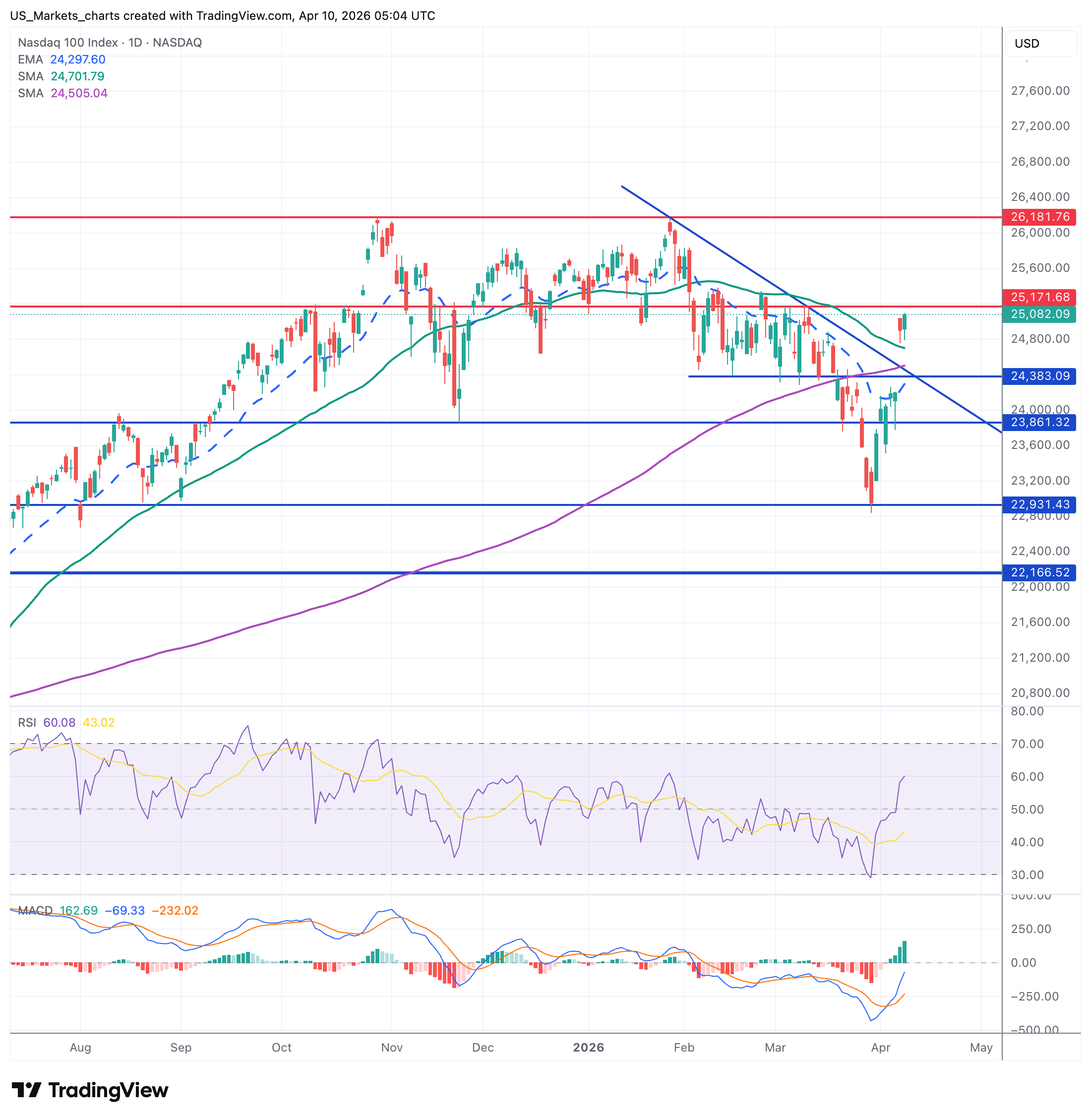
Task: Select the 22,931.43 blue price label
Action: pos(1039,504)
